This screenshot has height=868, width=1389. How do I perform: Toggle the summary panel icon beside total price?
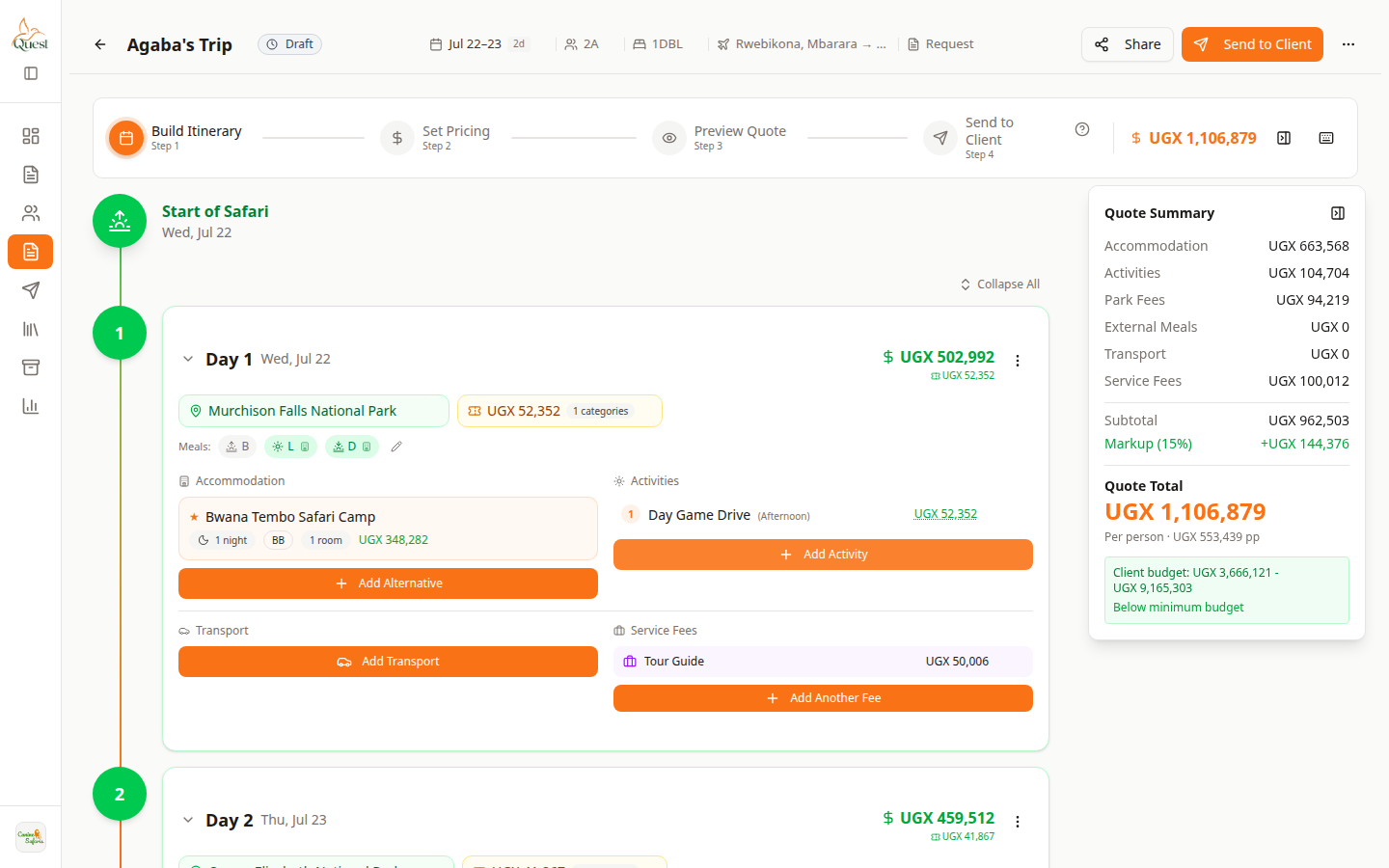coord(1284,138)
